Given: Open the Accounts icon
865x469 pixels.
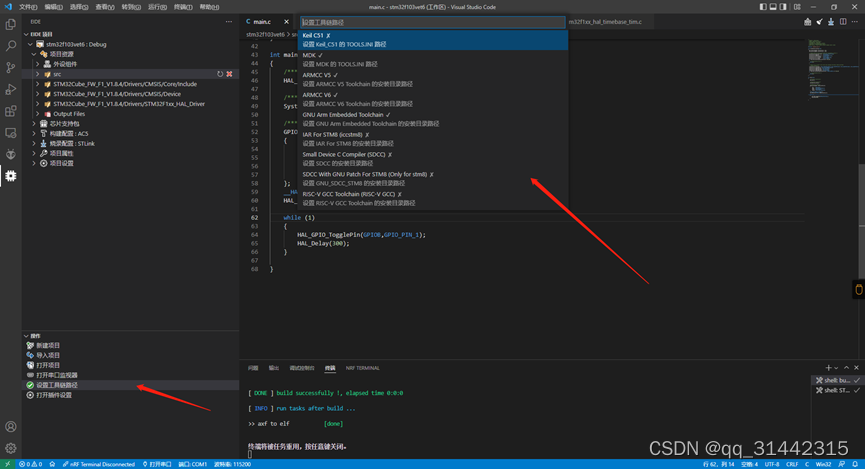Looking at the screenshot, I should coord(10,427).
